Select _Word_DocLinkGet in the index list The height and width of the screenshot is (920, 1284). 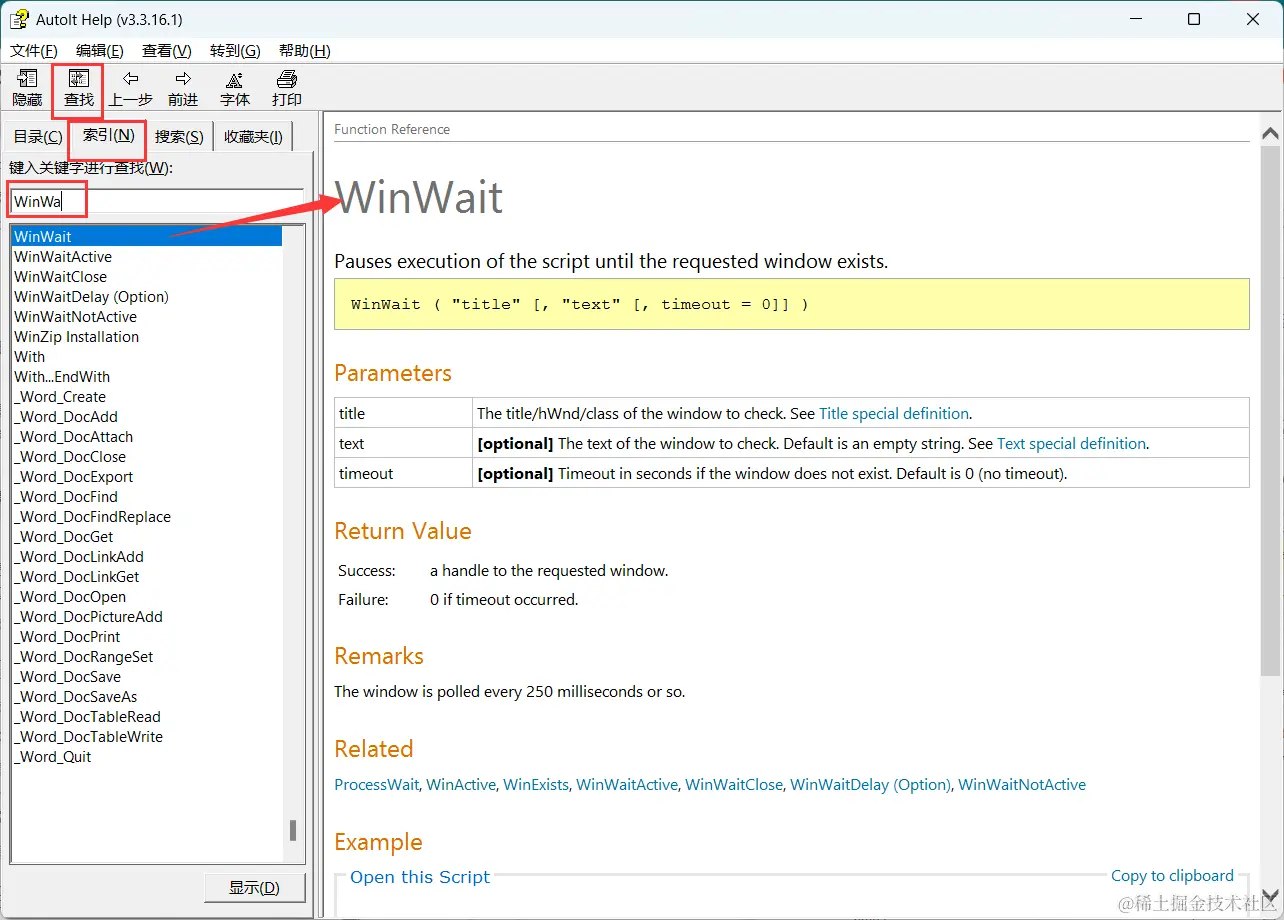coord(77,577)
